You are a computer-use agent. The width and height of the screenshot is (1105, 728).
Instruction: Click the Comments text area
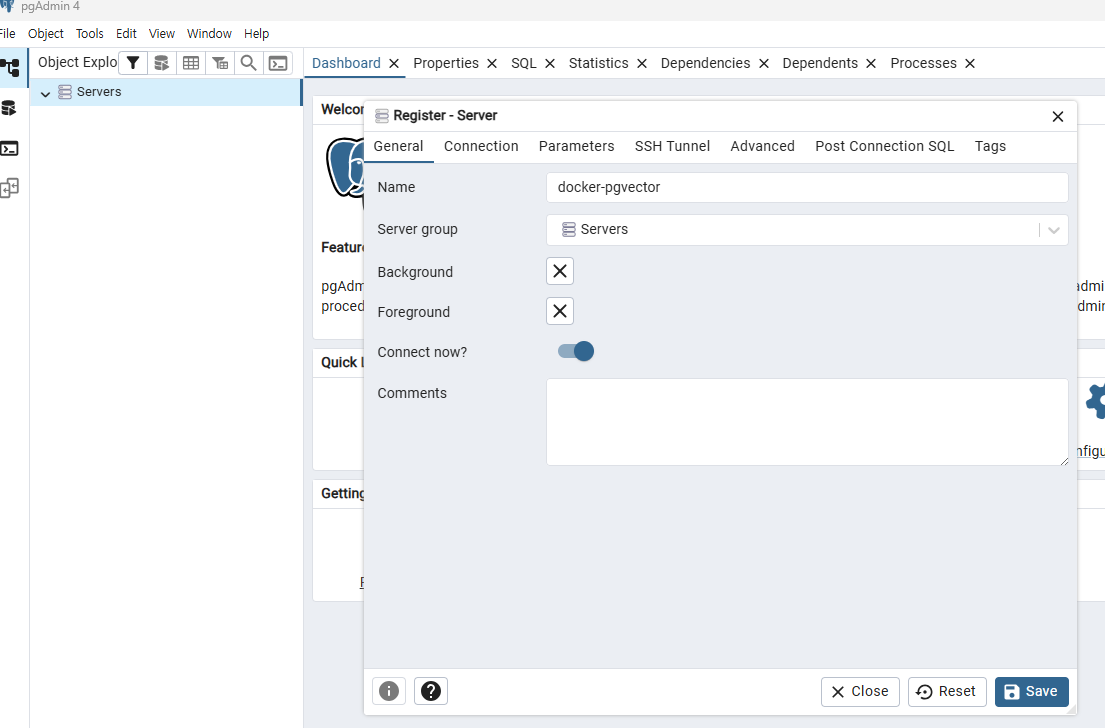point(807,421)
